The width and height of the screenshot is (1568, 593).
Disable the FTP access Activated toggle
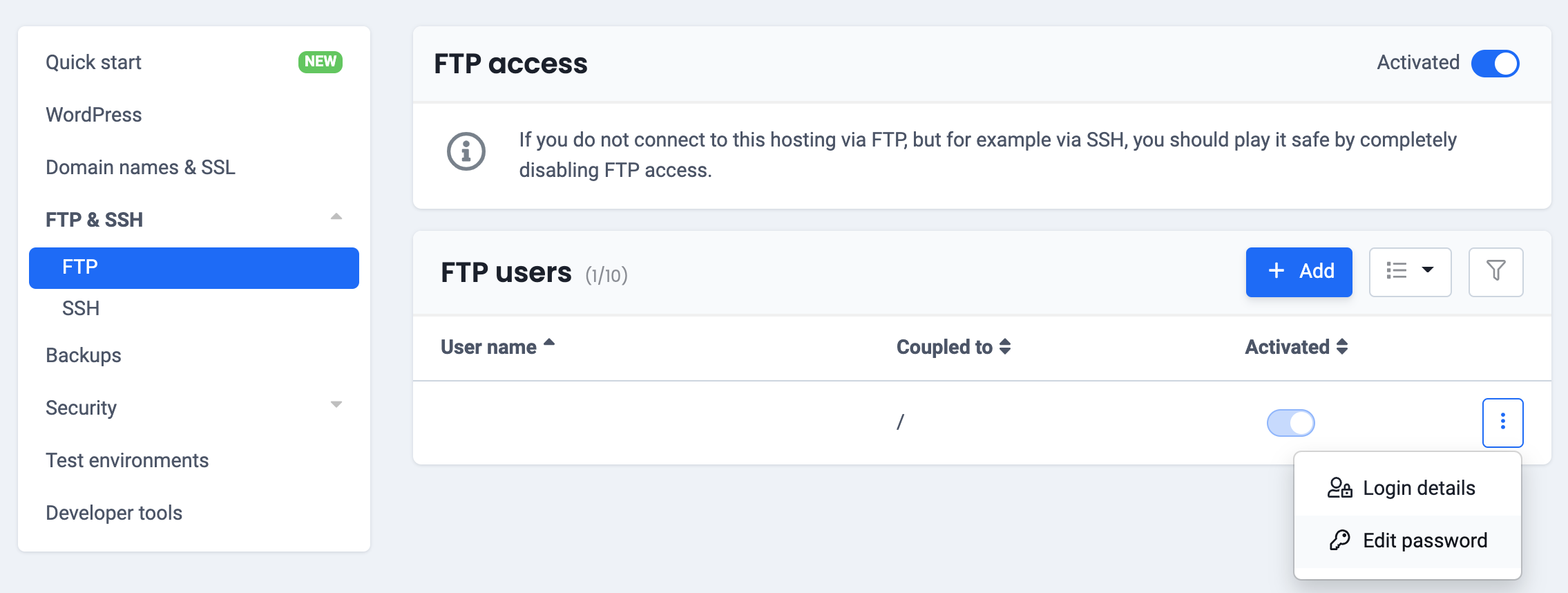point(1495,64)
